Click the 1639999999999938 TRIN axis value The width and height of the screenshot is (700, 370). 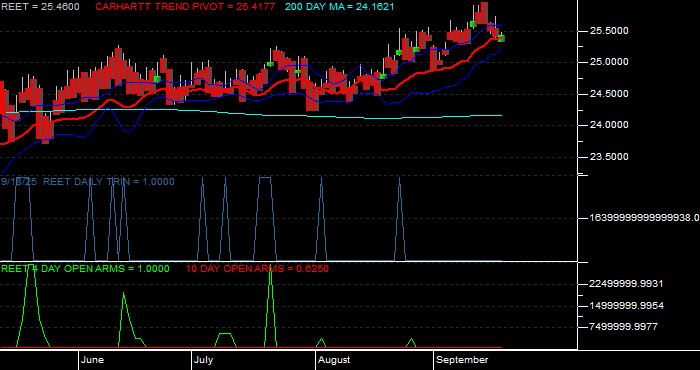[645, 217]
